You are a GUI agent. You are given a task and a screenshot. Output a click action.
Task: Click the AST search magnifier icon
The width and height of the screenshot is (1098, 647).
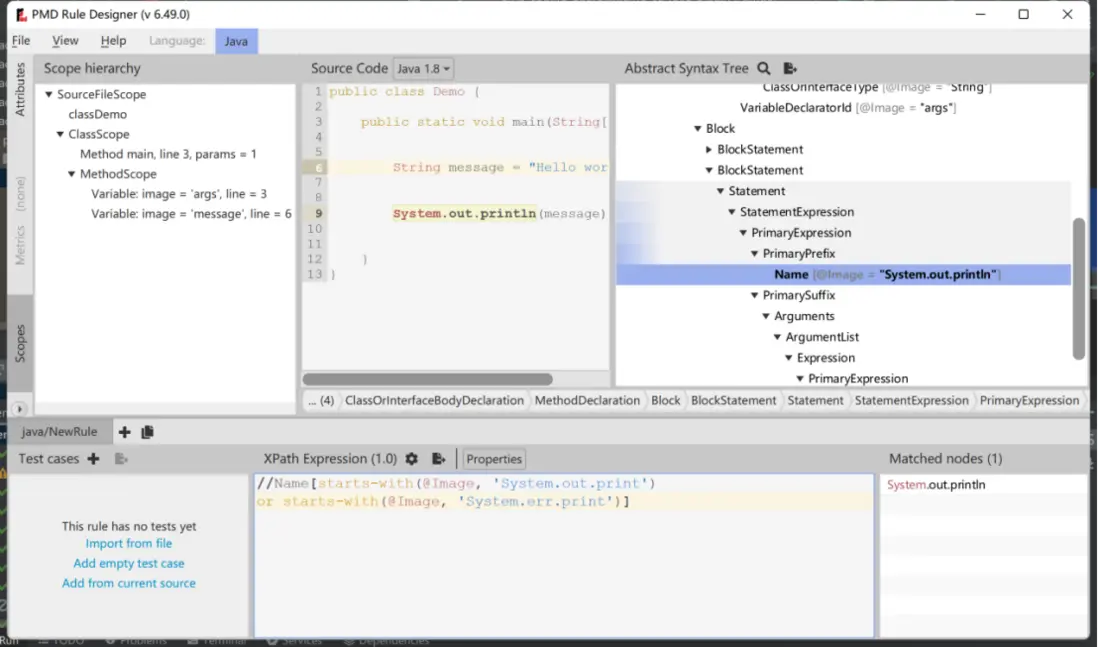tap(764, 69)
